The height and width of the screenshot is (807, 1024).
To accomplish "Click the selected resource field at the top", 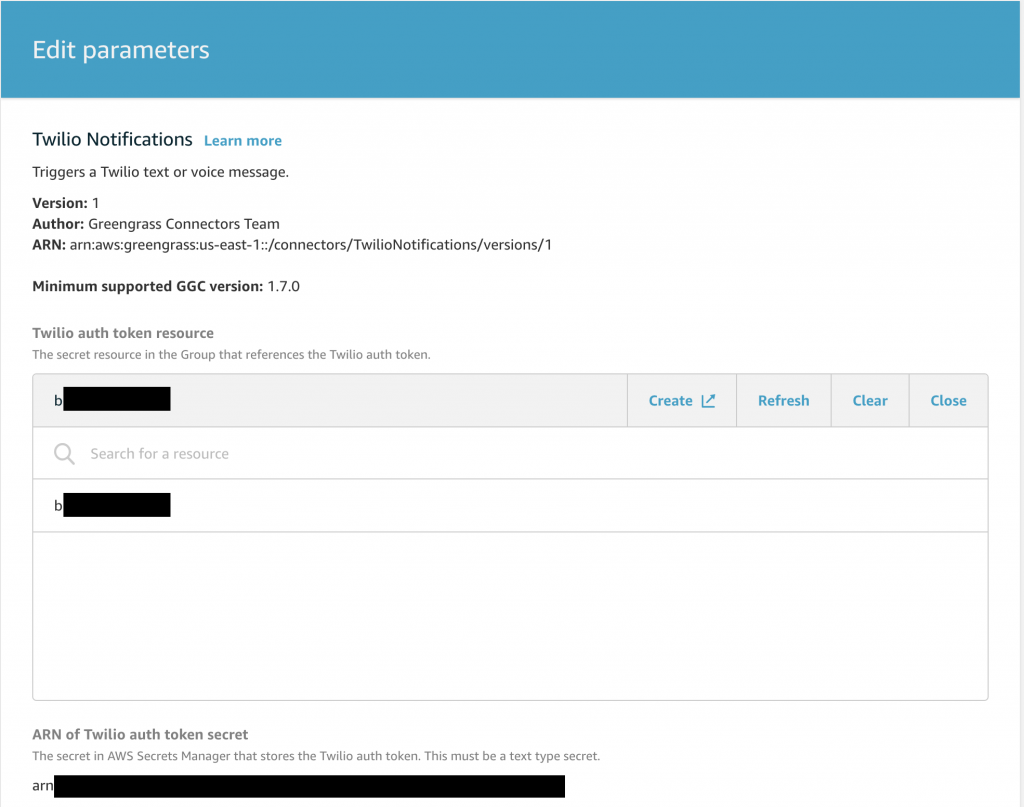I will point(330,400).
